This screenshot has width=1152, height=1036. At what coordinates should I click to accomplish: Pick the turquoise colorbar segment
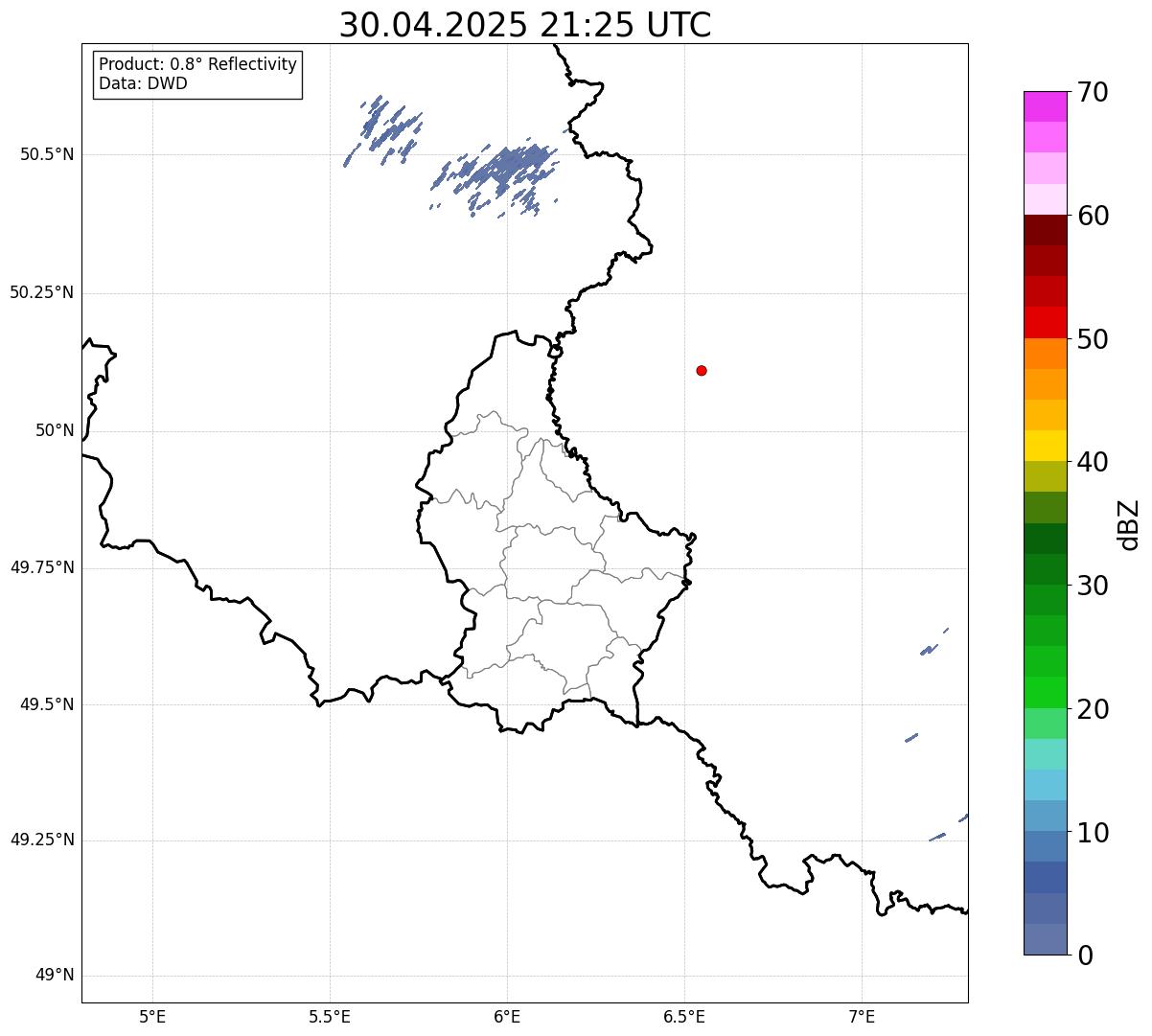tap(1045, 754)
